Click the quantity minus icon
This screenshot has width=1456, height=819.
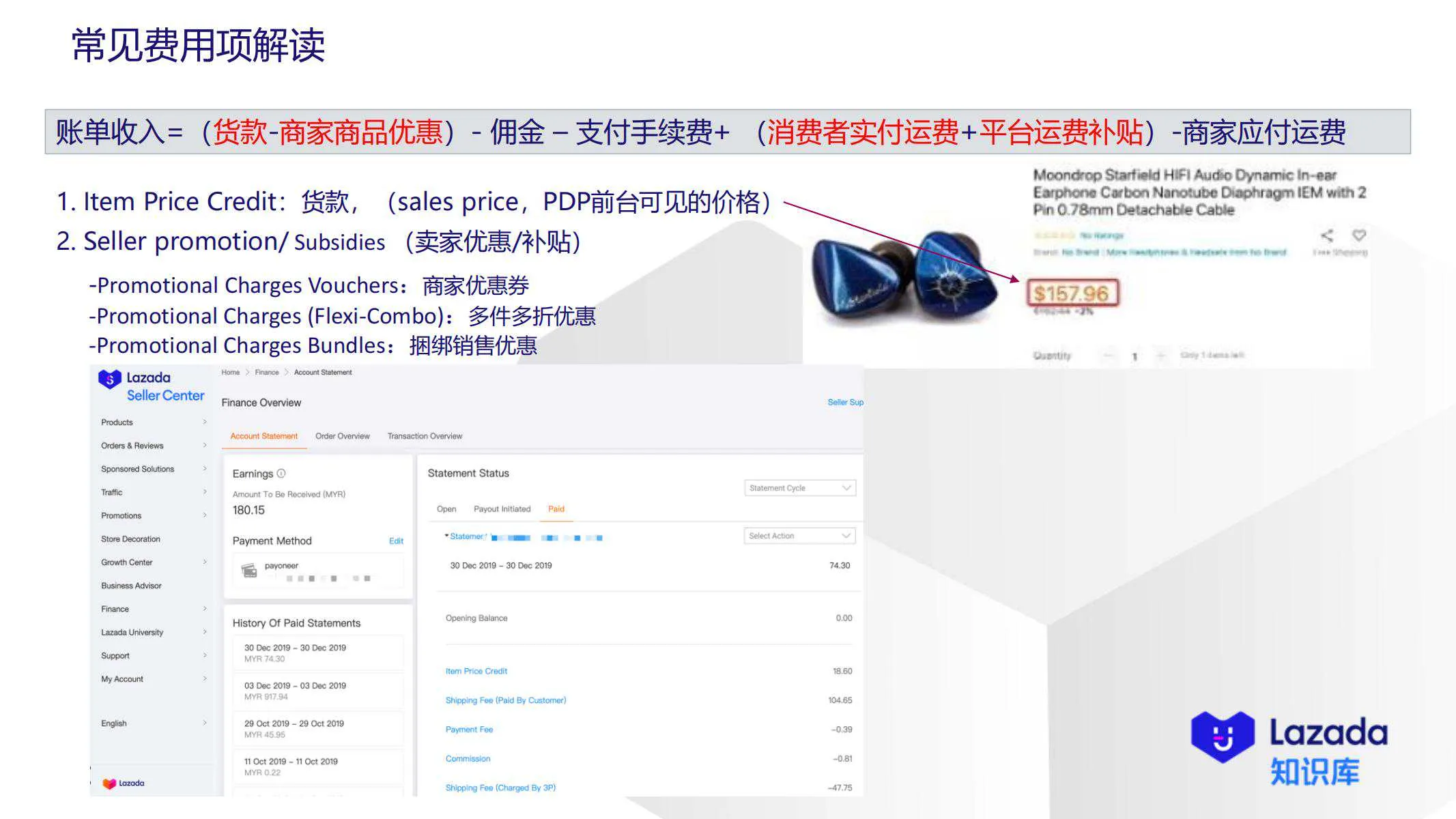pyautogui.click(x=1110, y=356)
